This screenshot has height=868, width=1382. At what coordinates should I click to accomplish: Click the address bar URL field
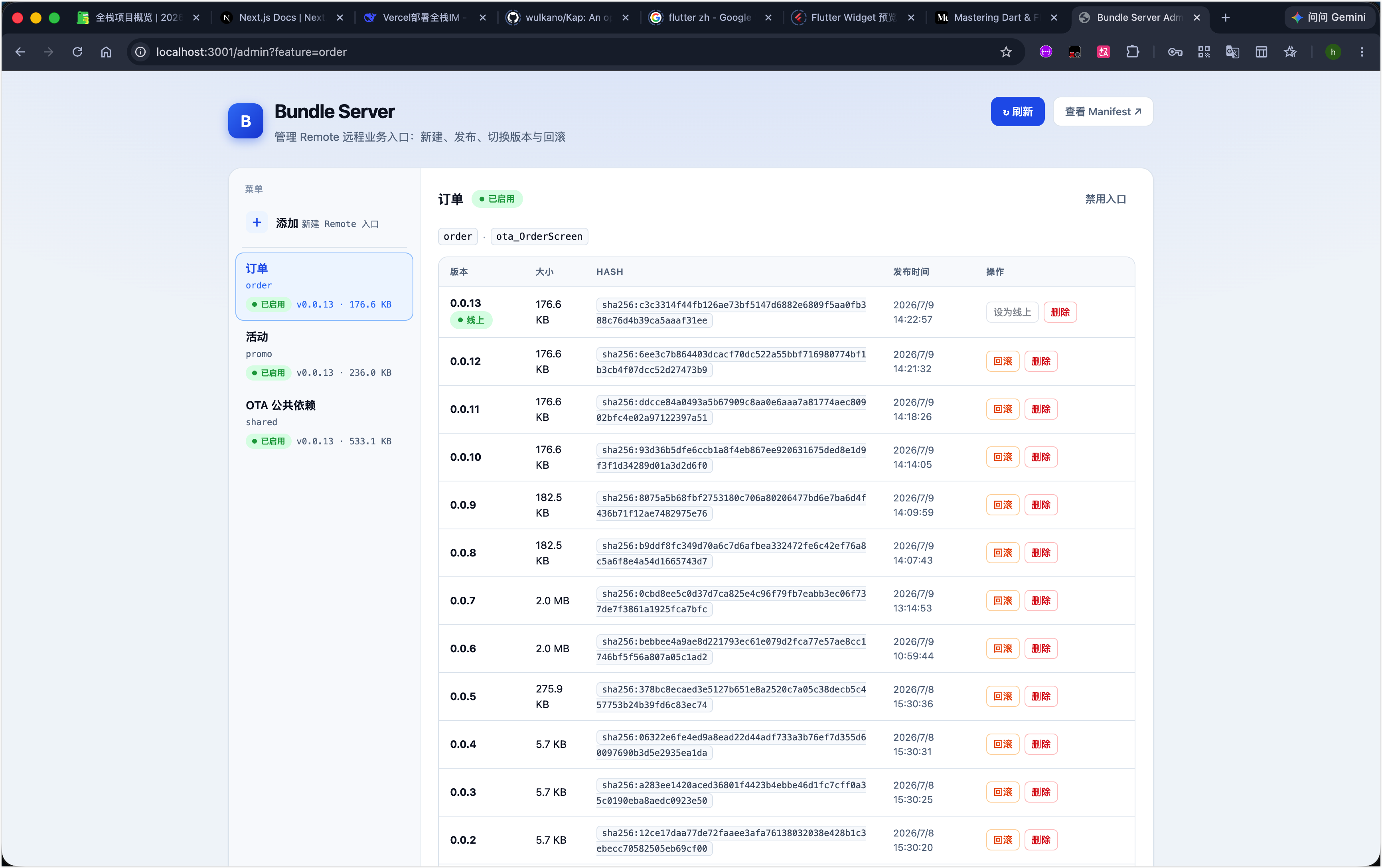574,52
